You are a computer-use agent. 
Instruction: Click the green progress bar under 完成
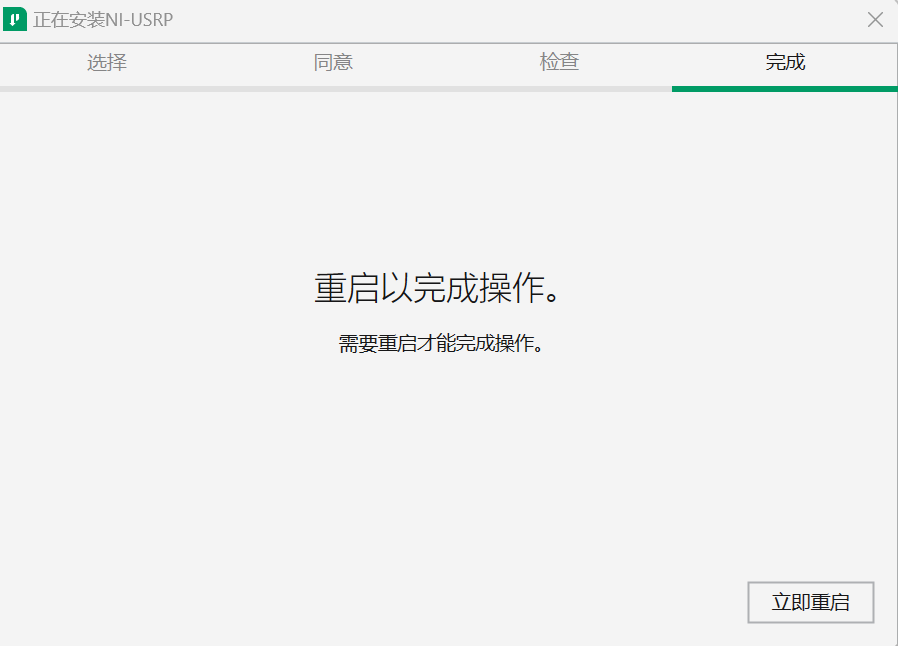(784, 87)
